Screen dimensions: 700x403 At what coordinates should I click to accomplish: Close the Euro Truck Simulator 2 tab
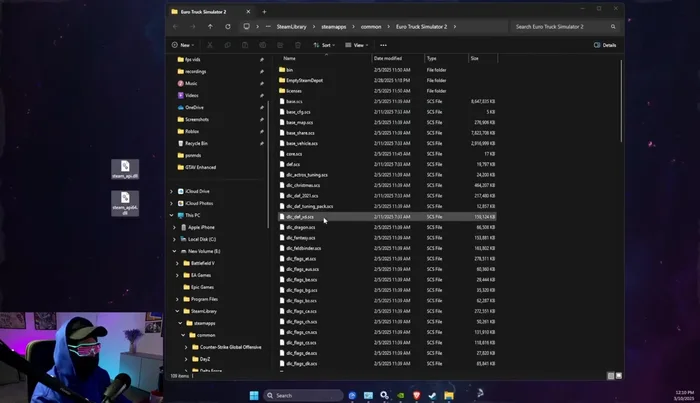coord(248,12)
